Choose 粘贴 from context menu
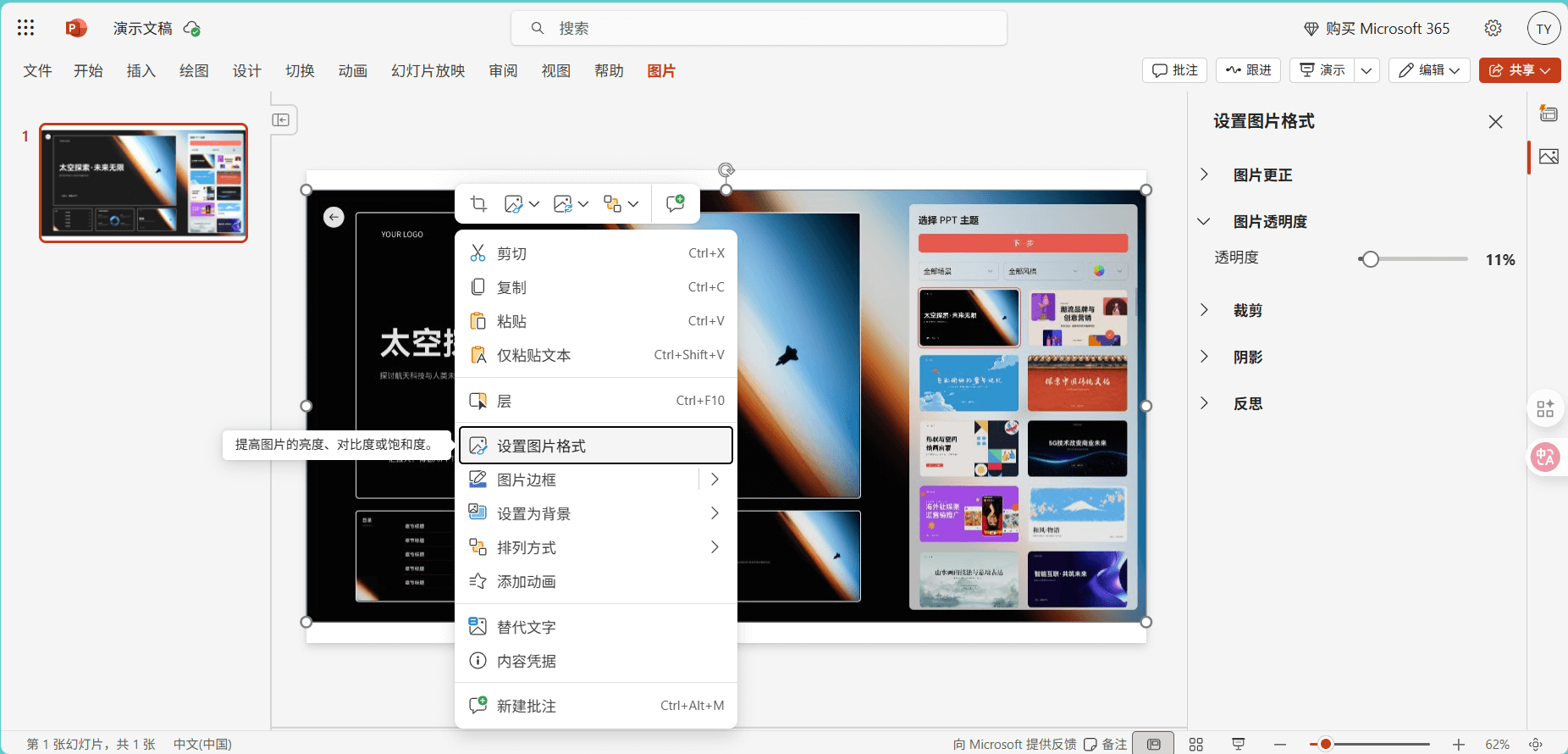This screenshot has height=754, width=1568. [x=596, y=321]
